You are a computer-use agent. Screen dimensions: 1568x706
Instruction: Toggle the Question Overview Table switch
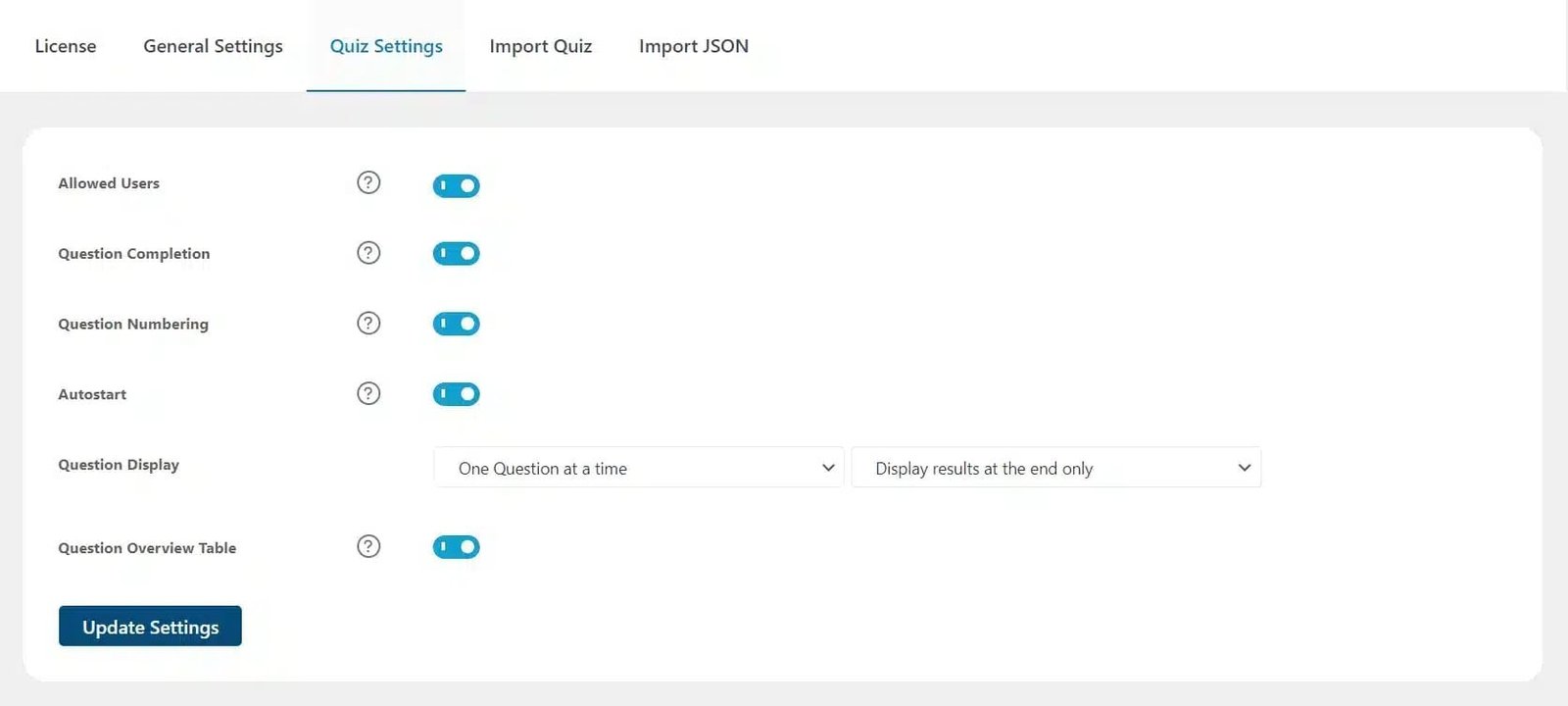pyautogui.click(x=457, y=547)
